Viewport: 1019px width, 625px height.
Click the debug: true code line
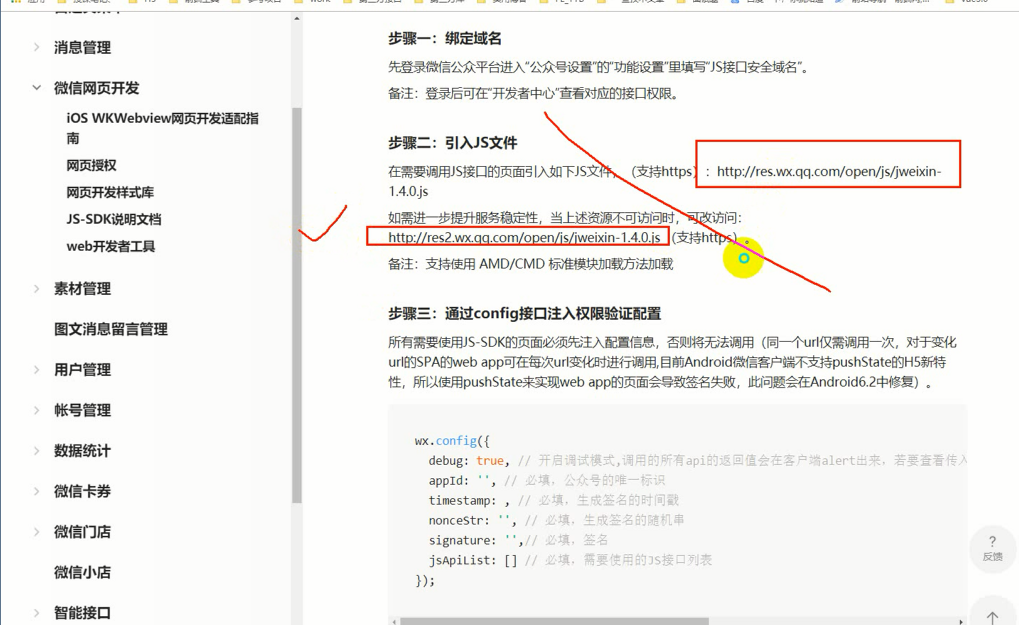click(x=697, y=461)
